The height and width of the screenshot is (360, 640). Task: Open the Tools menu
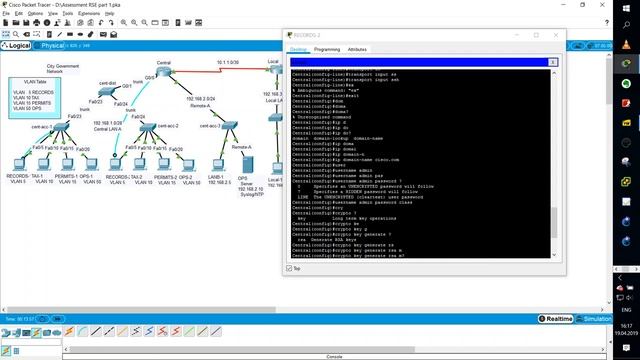pos(68,13)
